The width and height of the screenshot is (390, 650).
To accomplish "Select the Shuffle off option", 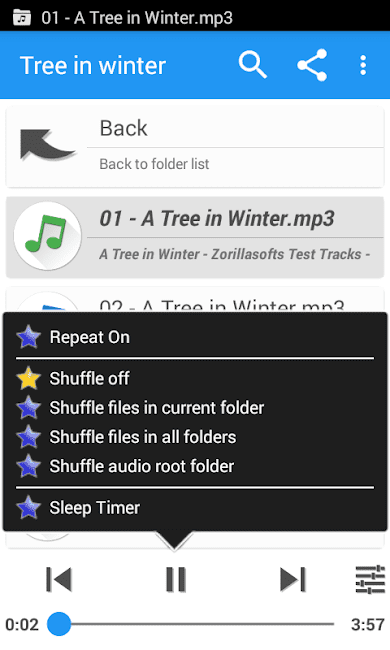I will (x=195, y=378).
